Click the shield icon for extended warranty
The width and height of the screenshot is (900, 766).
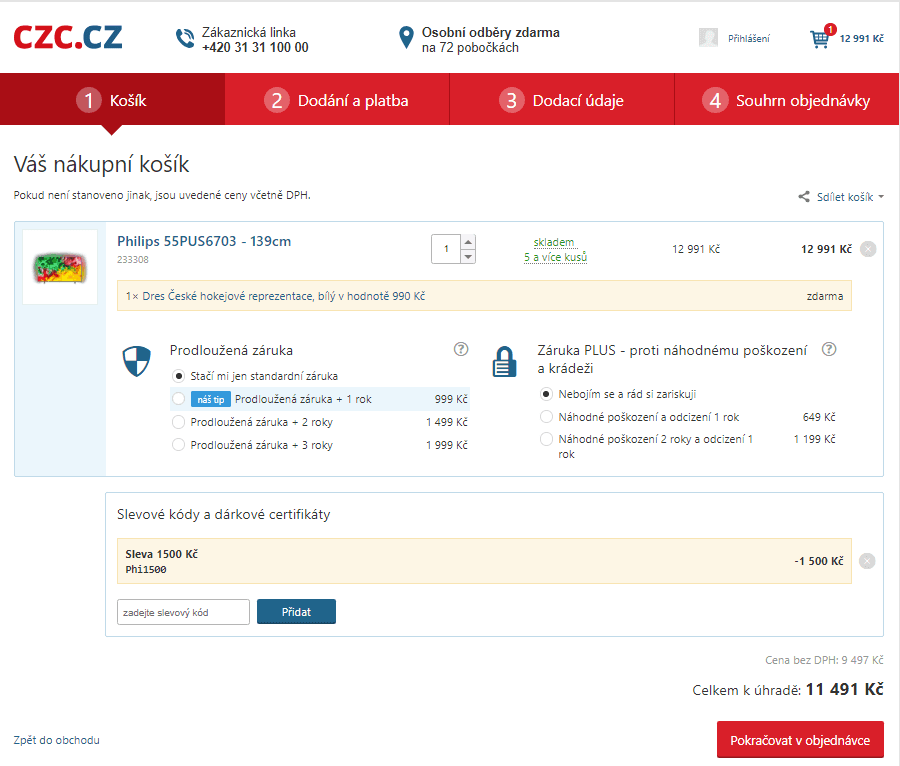coord(137,361)
